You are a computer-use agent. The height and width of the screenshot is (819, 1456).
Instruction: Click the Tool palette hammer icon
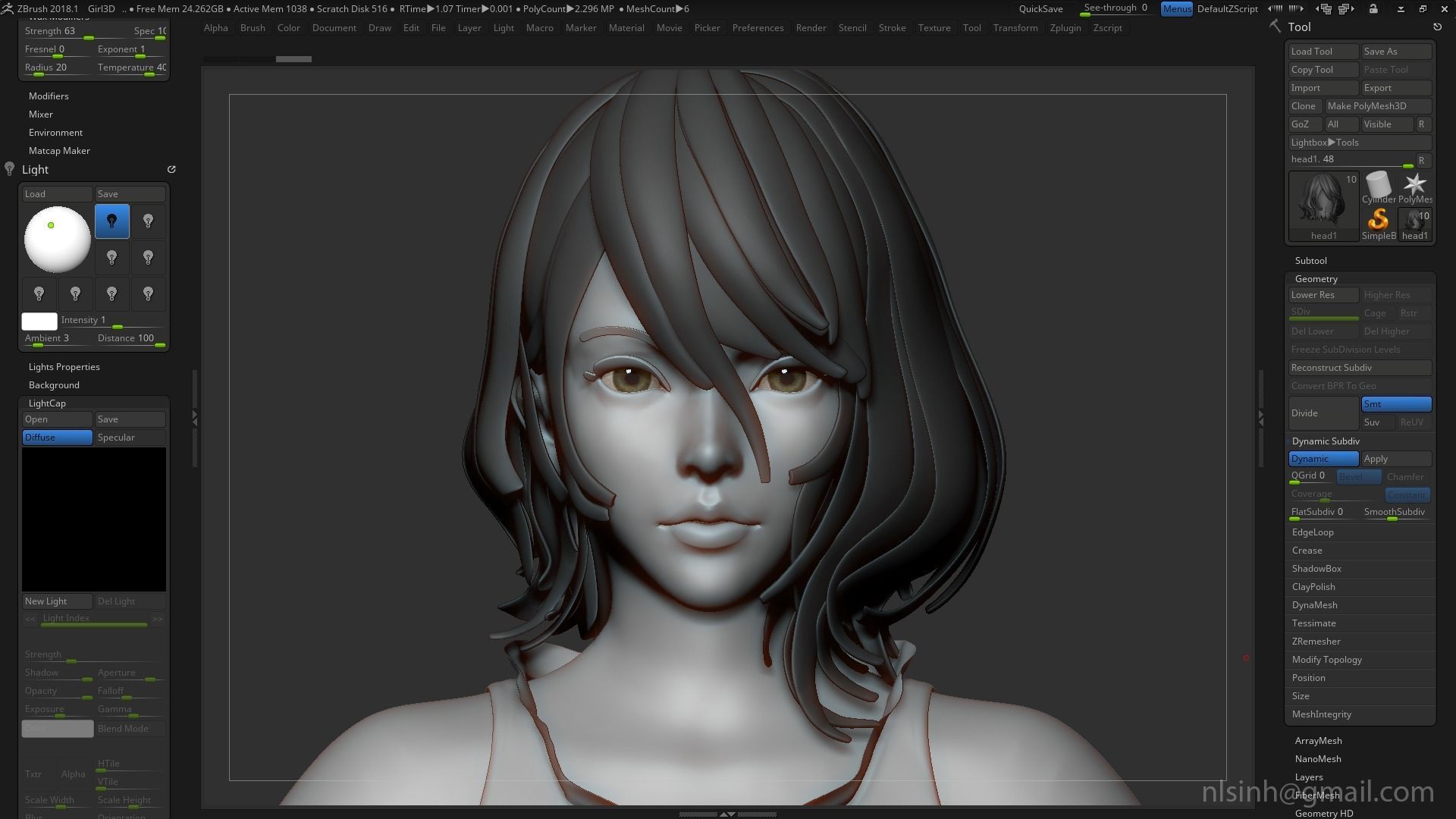(x=1276, y=27)
